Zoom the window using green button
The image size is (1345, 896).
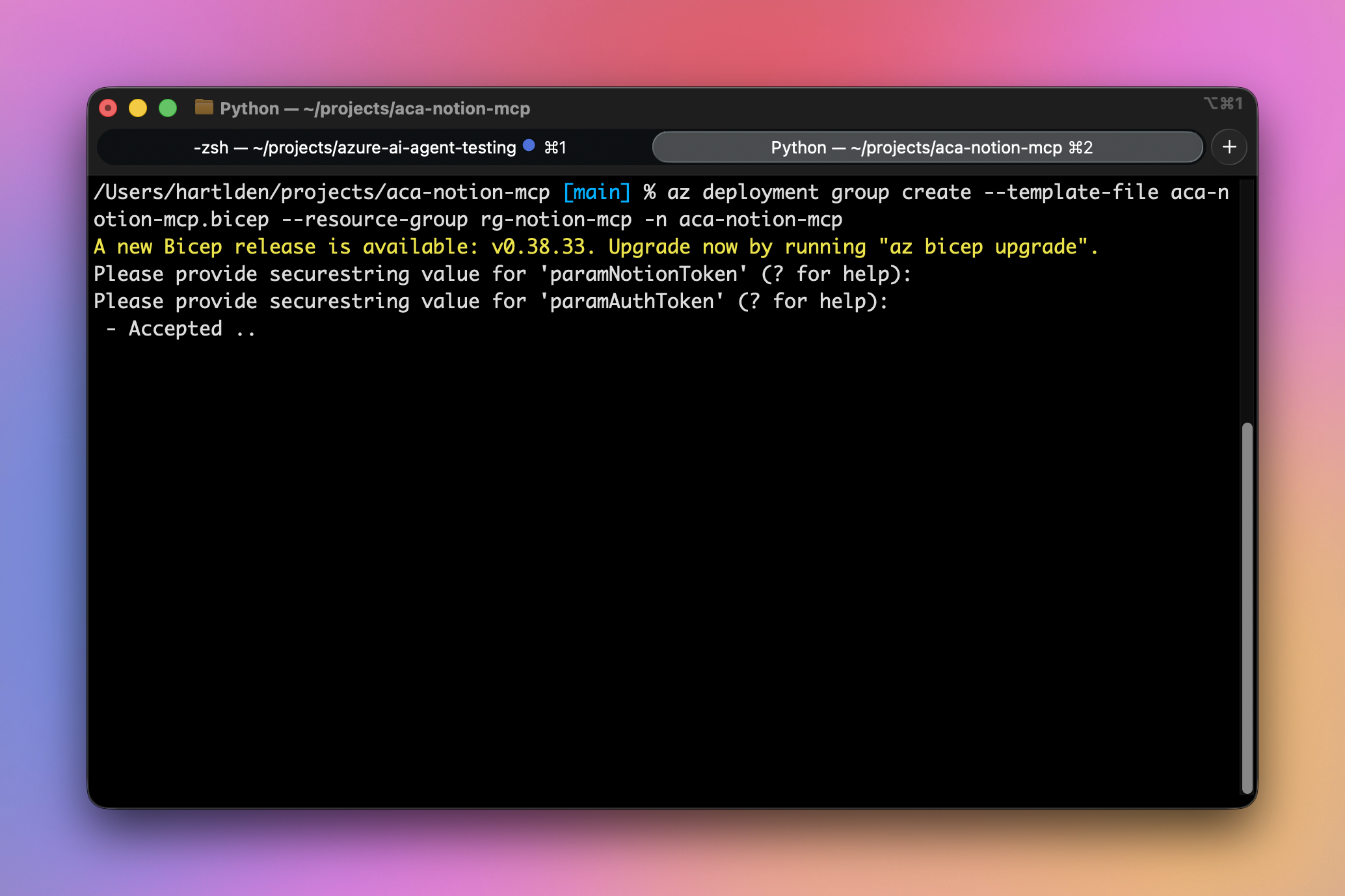pyautogui.click(x=168, y=108)
